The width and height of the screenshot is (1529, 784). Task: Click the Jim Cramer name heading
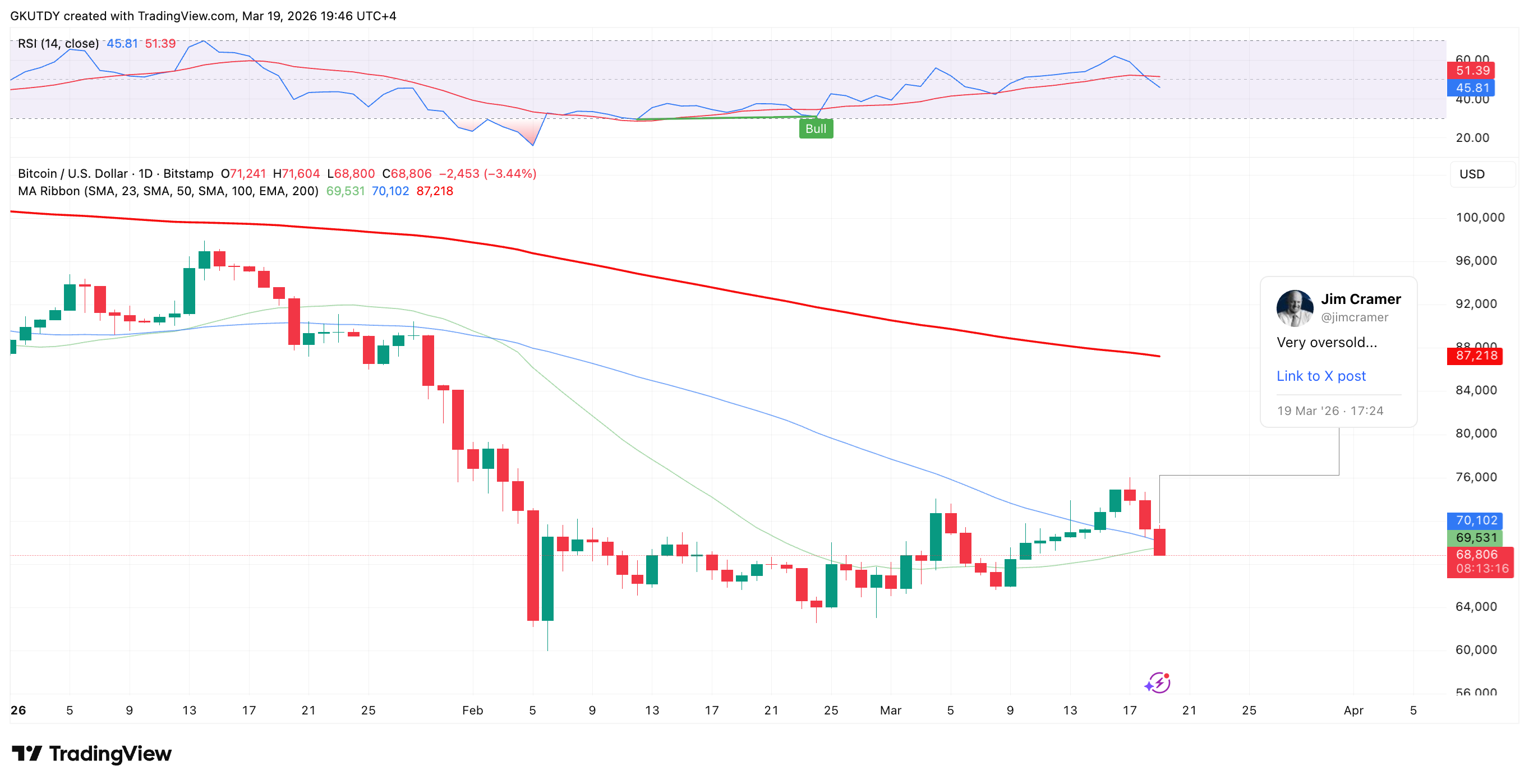(x=1360, y=299)
